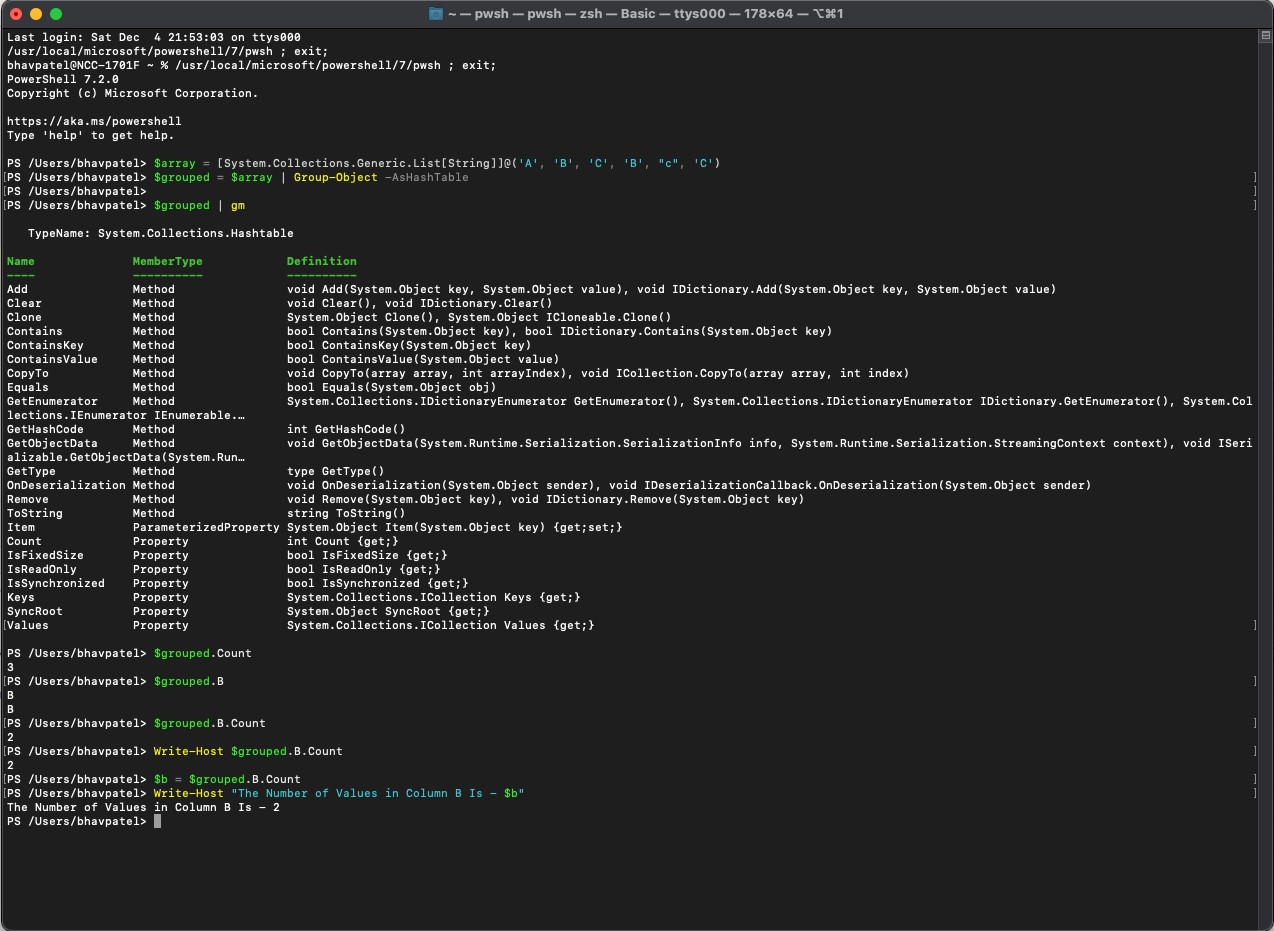Click the ParameterizedProperty member type text
The width and height of the screenshot is (1274, 931).
[x=206, y=527]
